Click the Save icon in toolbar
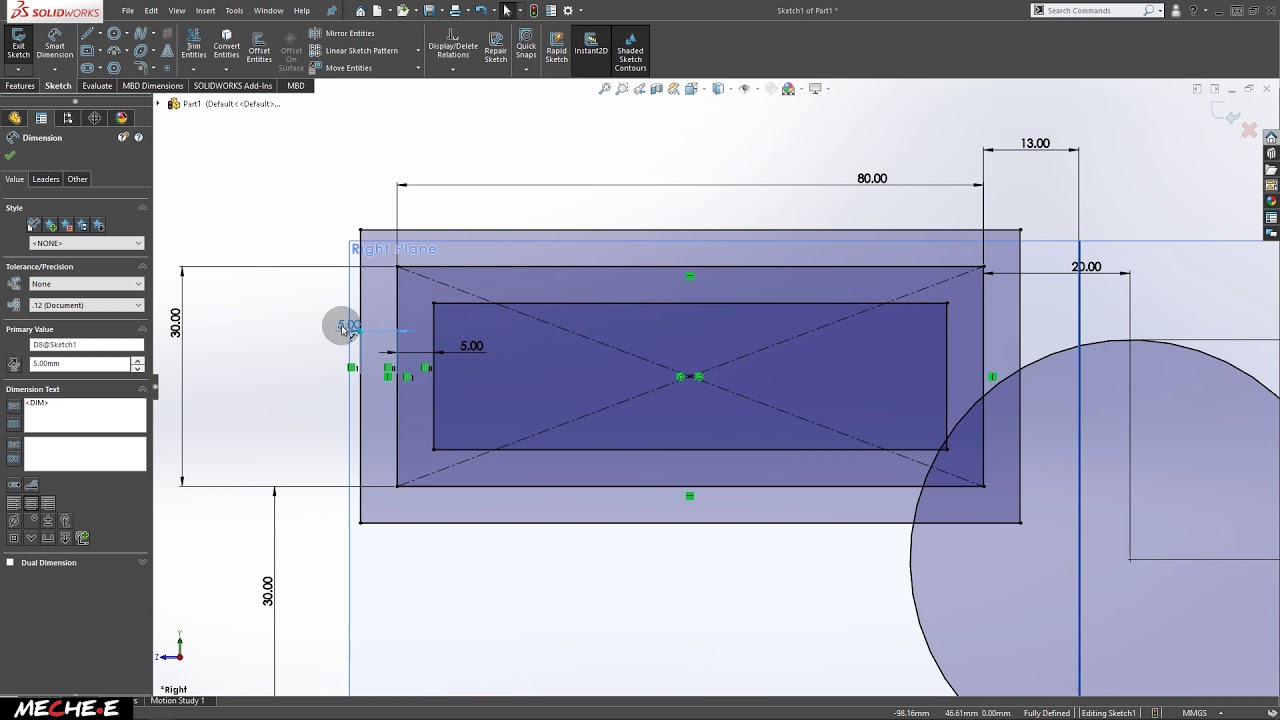 click(429, 11)
